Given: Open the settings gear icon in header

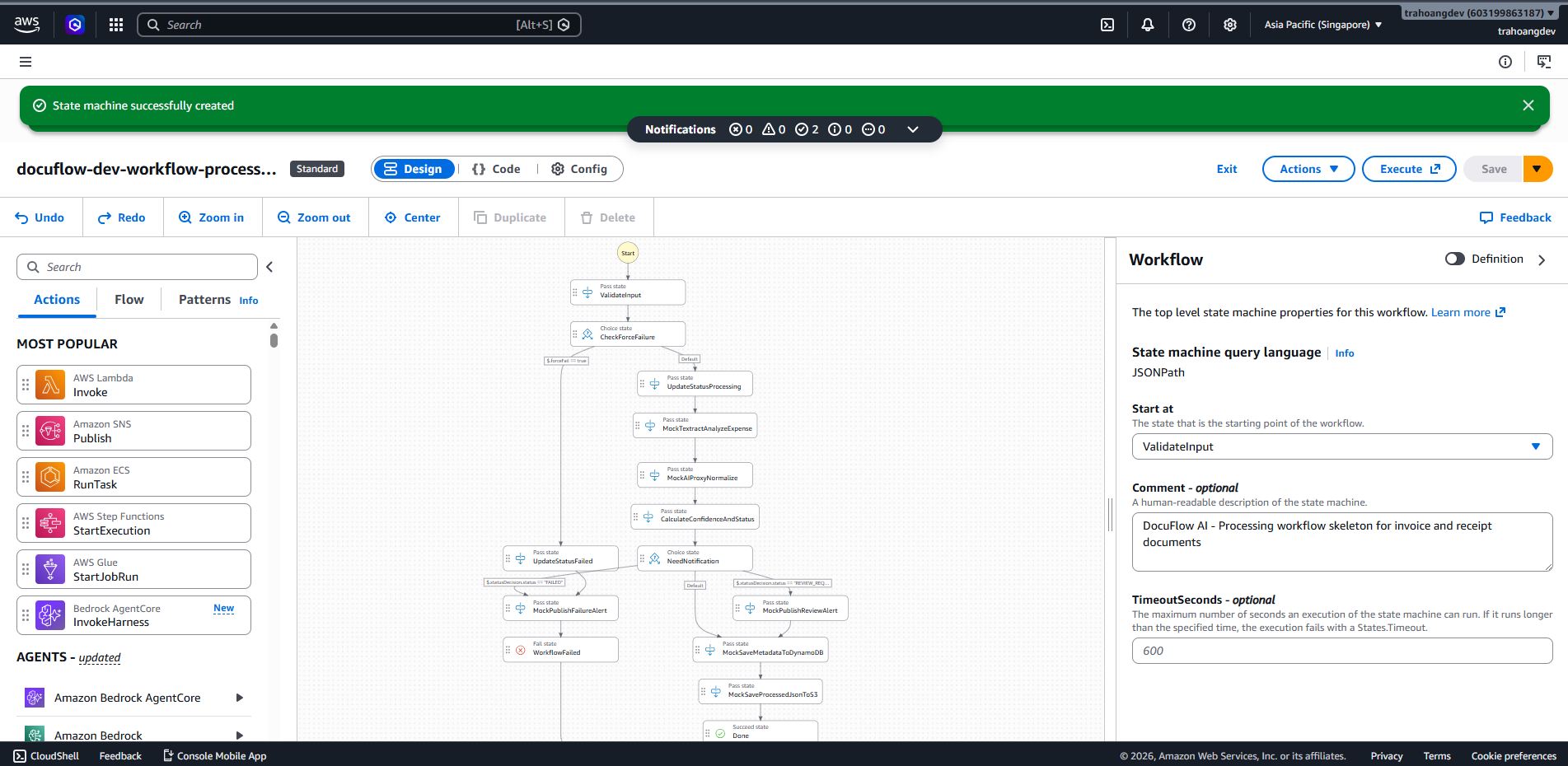Looking at the screenshot, I should click(x=1230, y=25).
